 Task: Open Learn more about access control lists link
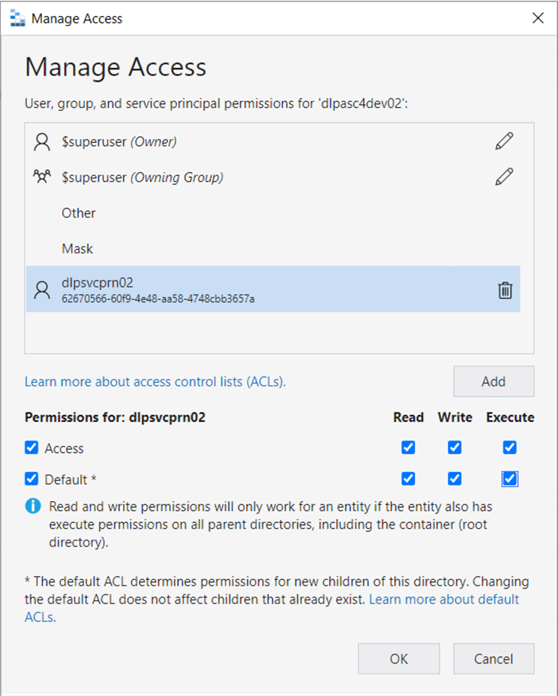click(155, 382)
